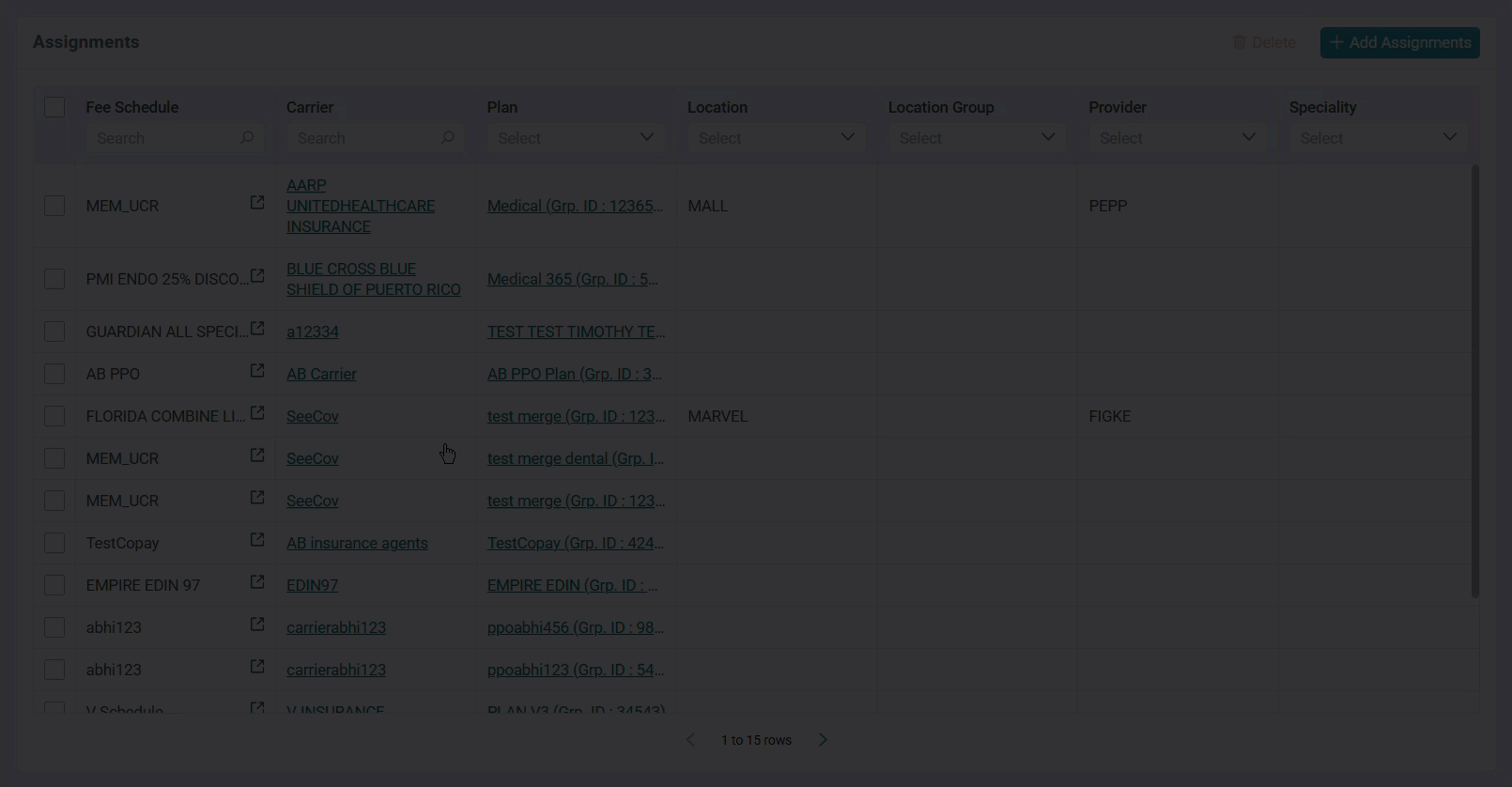Check the TestCopay row checkbox
This screenshot has height=787, width=1512.
pos(54,543)
